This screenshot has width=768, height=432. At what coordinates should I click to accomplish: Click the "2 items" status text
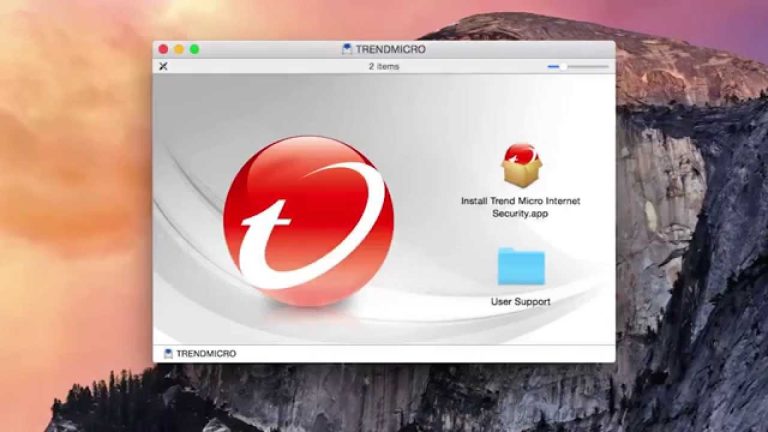click(x=384, y=66)
